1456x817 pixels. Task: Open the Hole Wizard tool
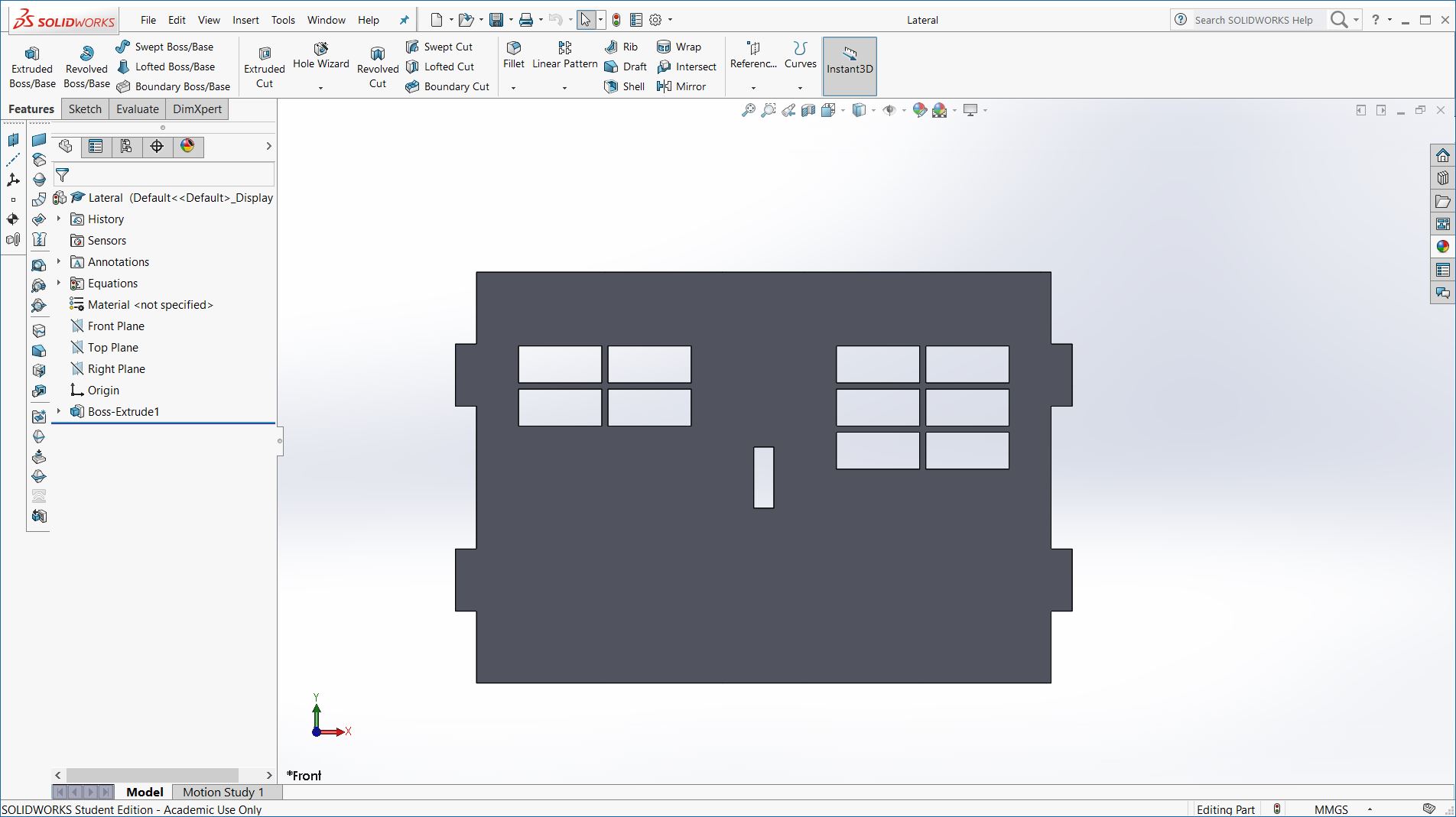click(x=320, y=57)
